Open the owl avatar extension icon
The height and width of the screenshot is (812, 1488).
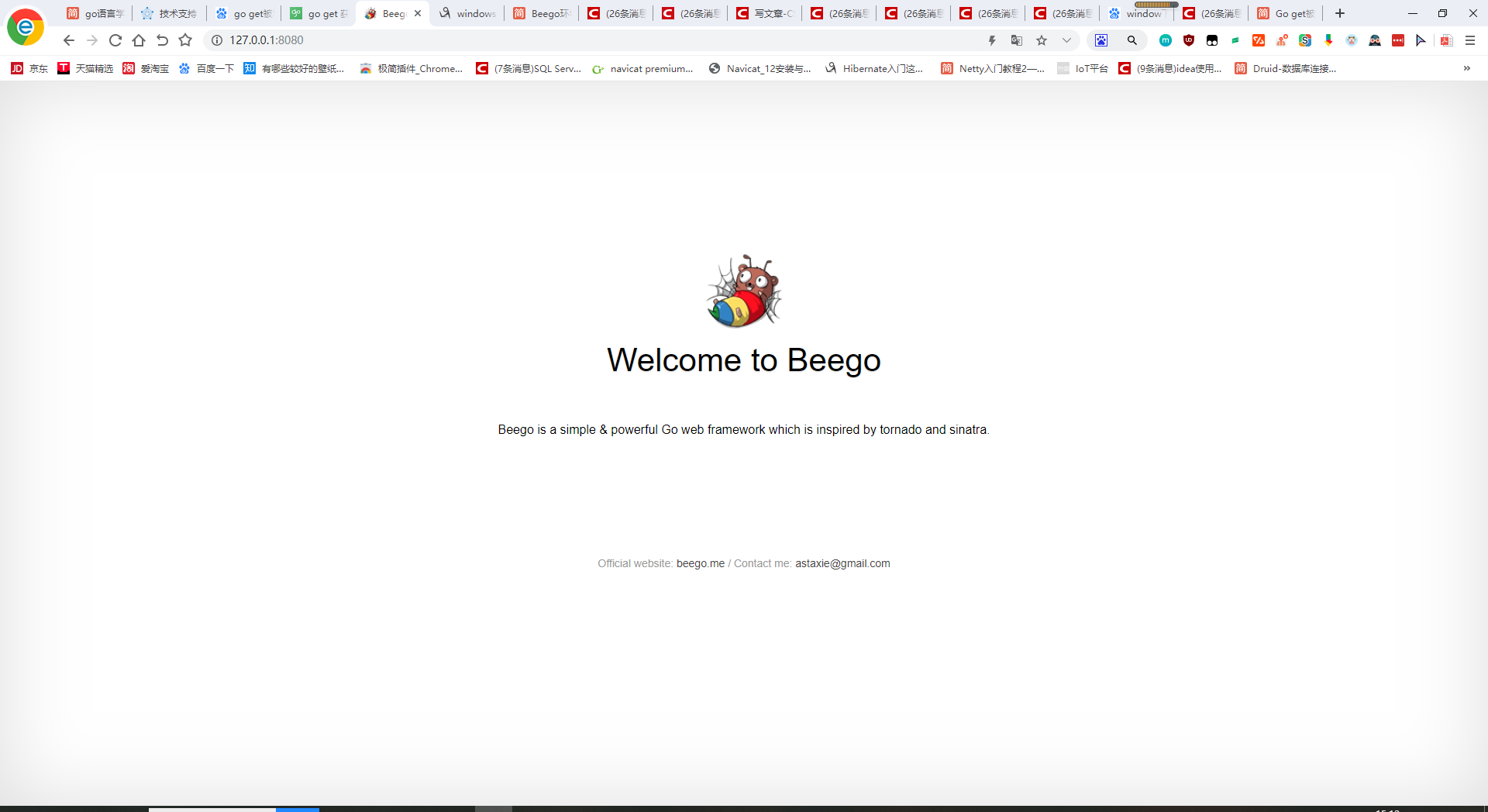pos(1352,40)
